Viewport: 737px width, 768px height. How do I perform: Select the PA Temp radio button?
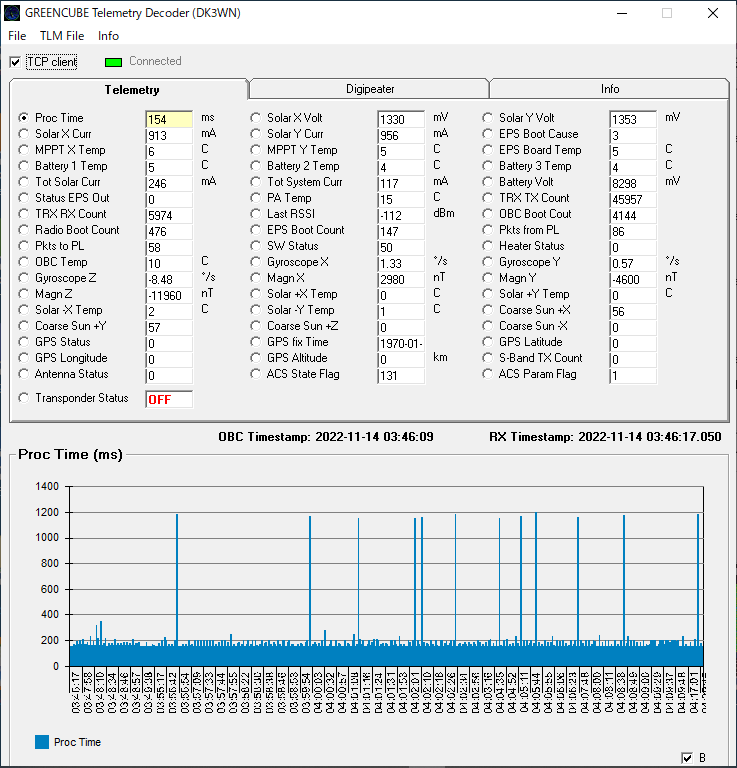(255, 198)
